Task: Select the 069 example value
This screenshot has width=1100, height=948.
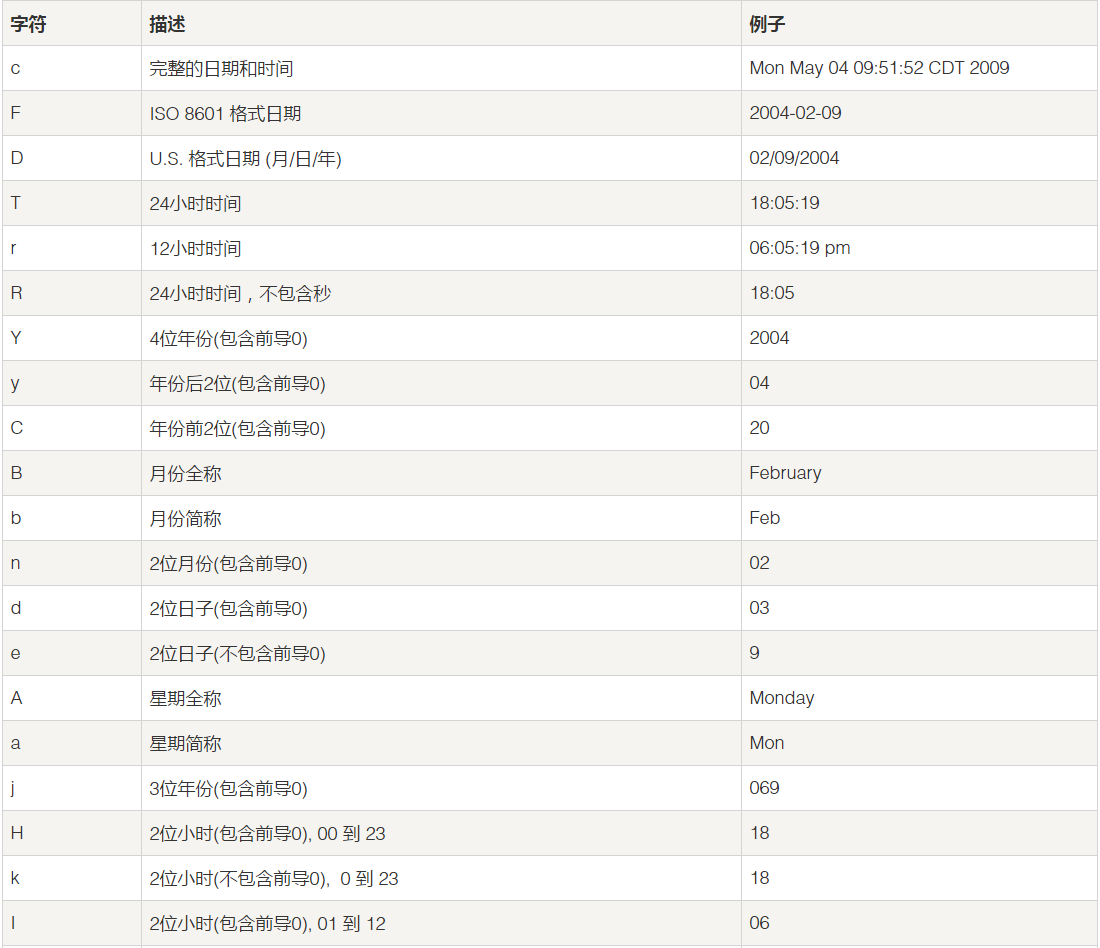Action: coord(764,788)
